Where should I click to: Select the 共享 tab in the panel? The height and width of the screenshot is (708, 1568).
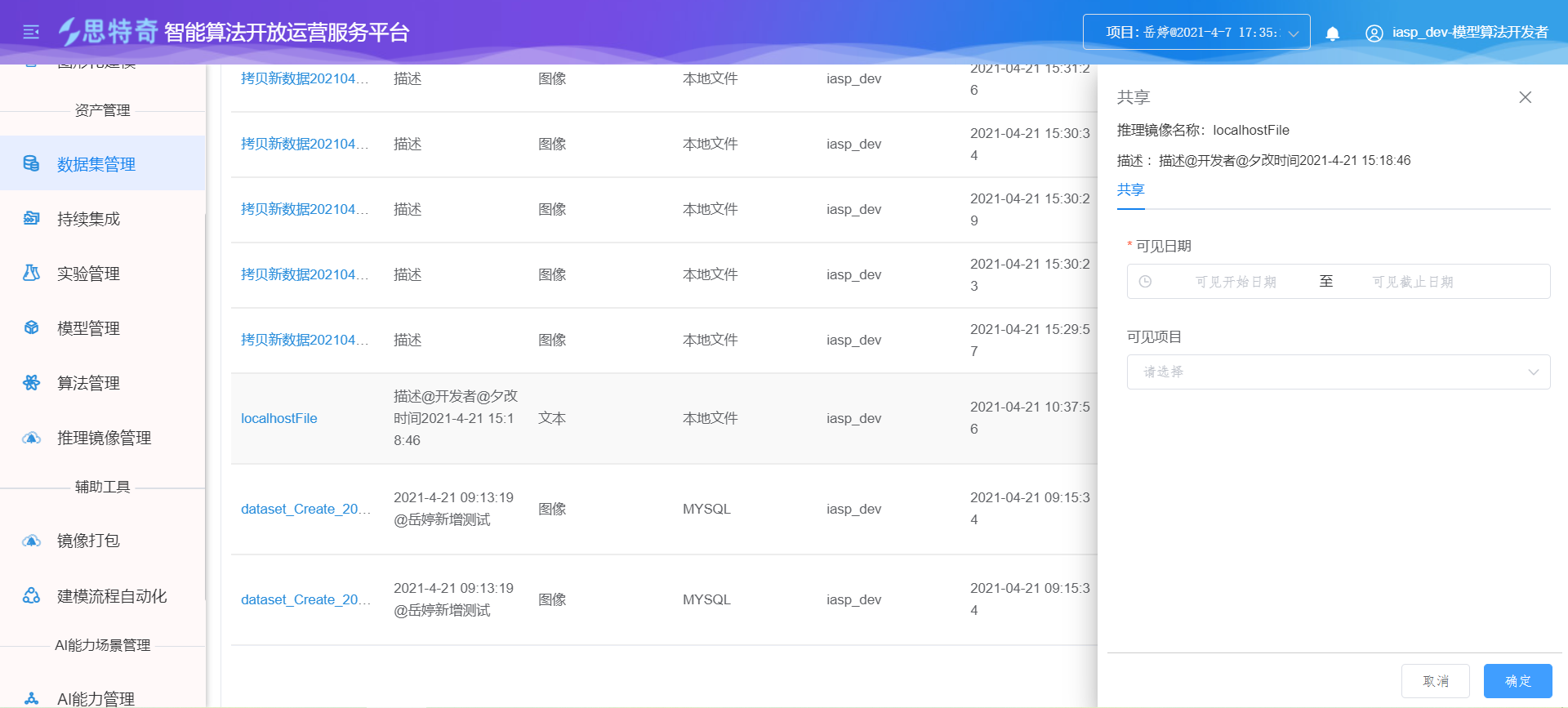click(x=1130, y=189)
